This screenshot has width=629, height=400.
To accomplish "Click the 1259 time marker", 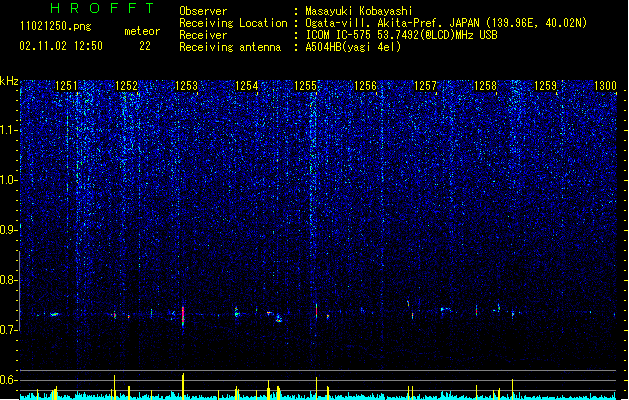I will (546, 86).
